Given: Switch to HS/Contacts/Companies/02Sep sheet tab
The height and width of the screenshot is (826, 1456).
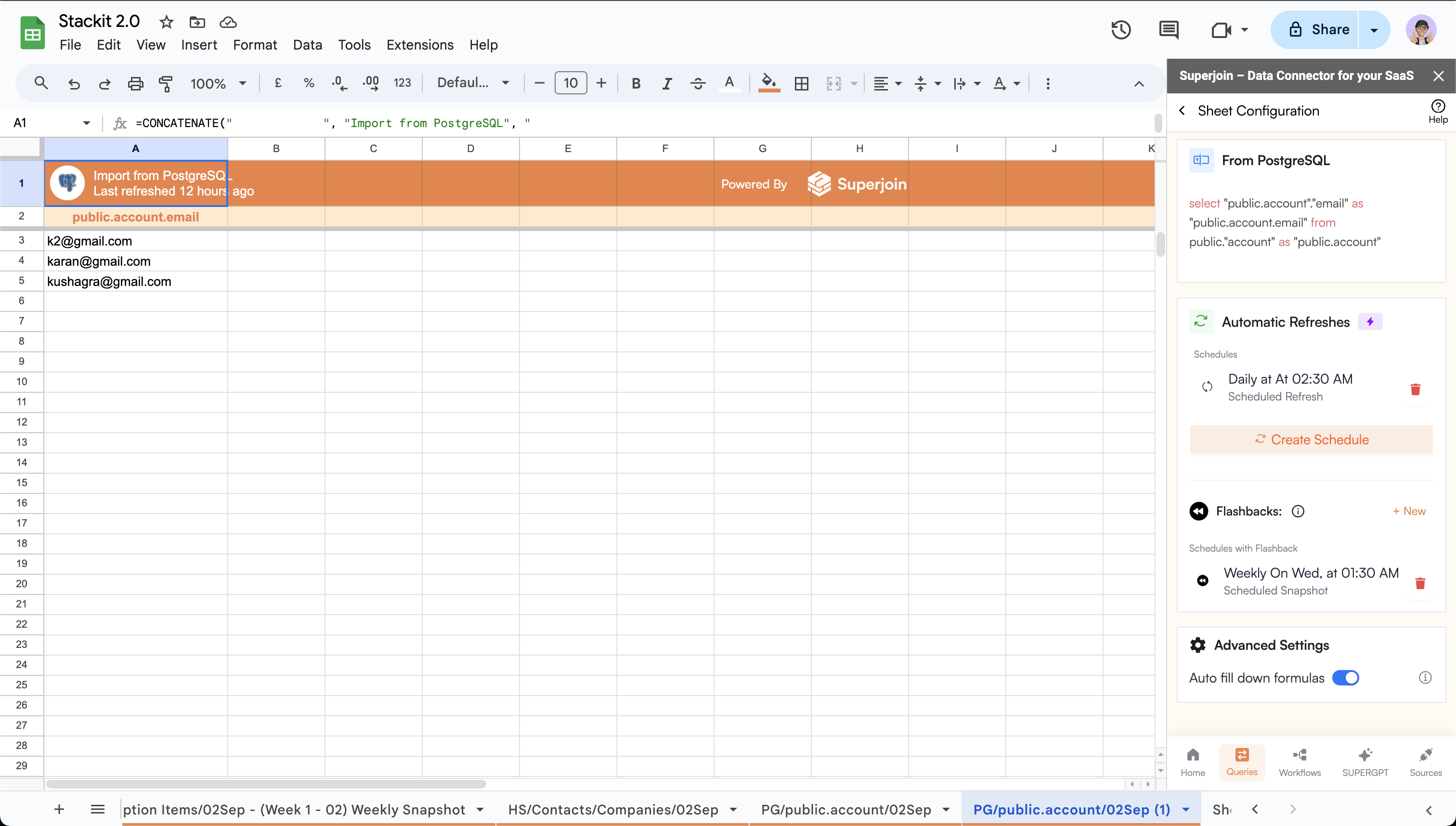Looking at the screenshot, I should coord(613,810).
